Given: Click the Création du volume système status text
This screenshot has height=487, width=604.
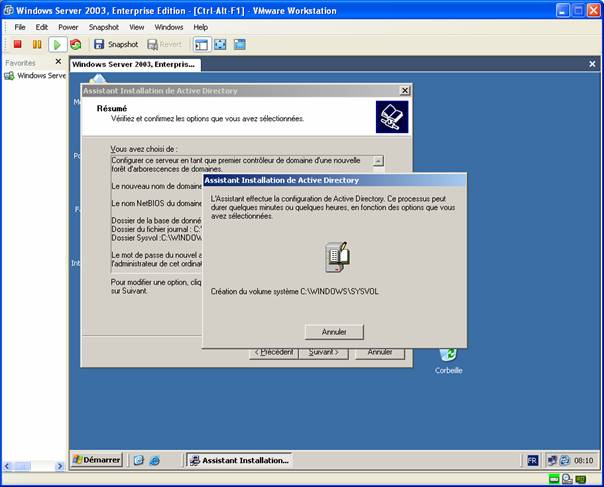Looking at the screenshot, I should click(295, 292).
